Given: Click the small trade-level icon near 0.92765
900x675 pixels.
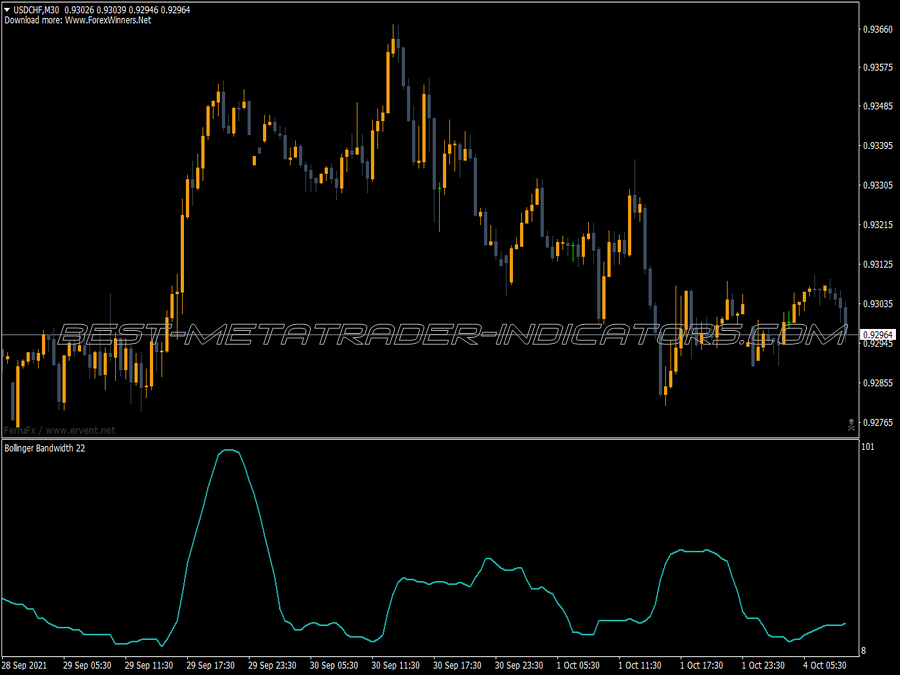Looking at the screenshot, I should pos(851,425).
